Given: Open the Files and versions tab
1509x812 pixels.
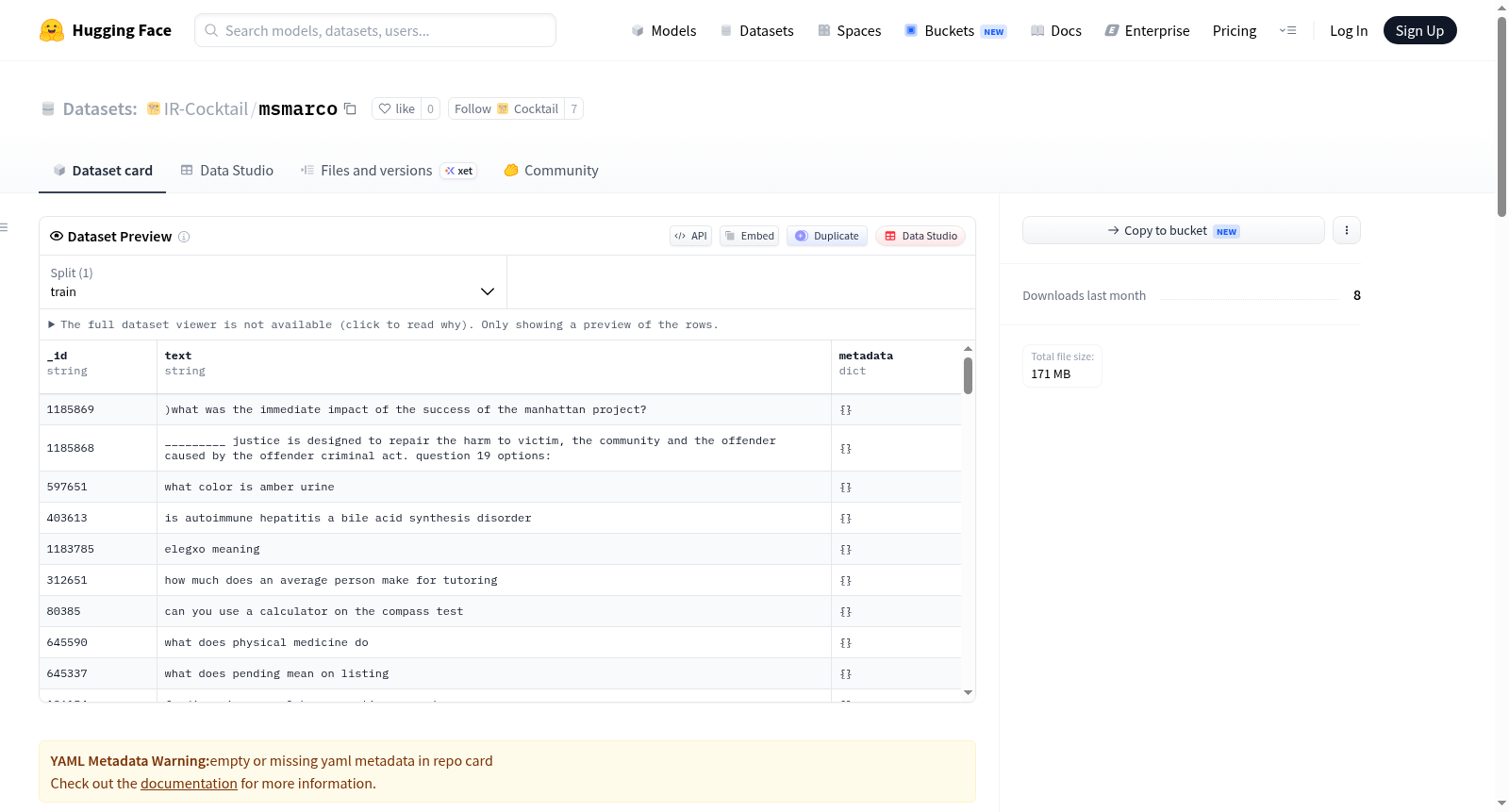Looking at the screenshot, I should click(388, 171).
